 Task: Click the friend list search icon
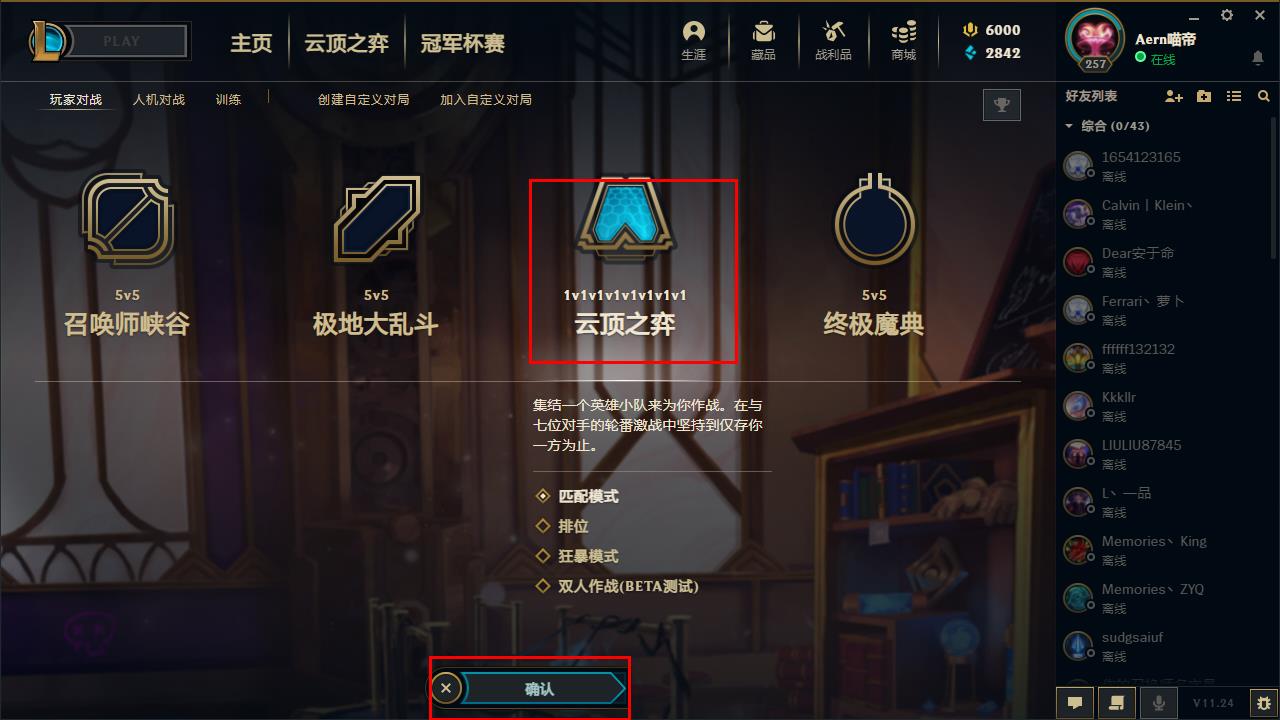click(x=1264, y=96)
